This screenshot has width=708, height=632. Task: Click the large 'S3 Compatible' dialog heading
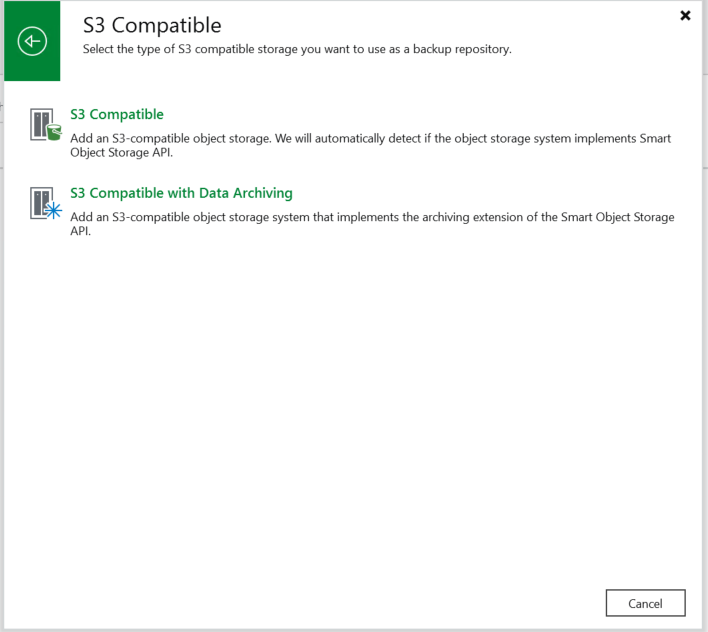(x=152, y=25)
